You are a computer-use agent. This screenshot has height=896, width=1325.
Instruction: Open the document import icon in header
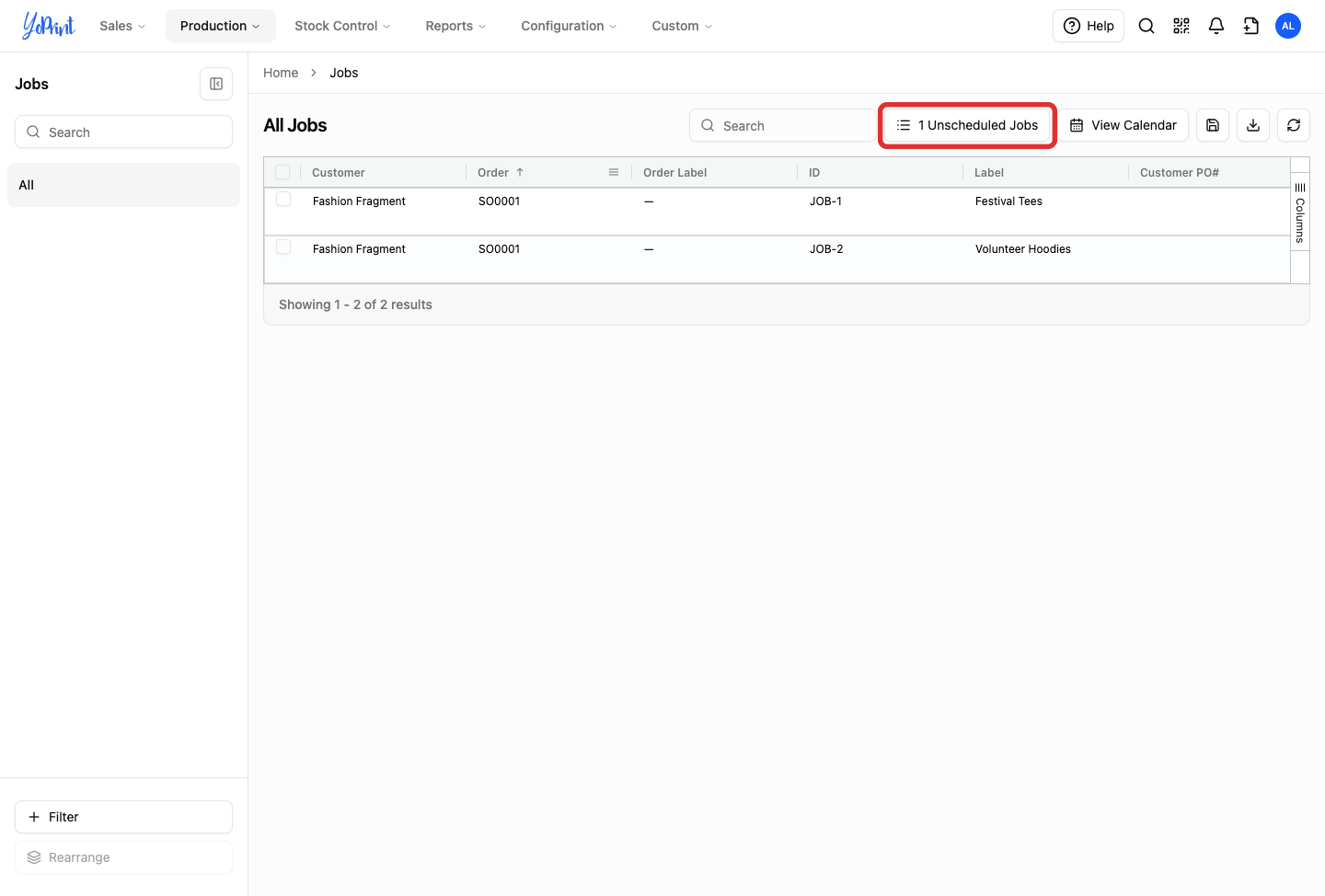click(1251, 26)
